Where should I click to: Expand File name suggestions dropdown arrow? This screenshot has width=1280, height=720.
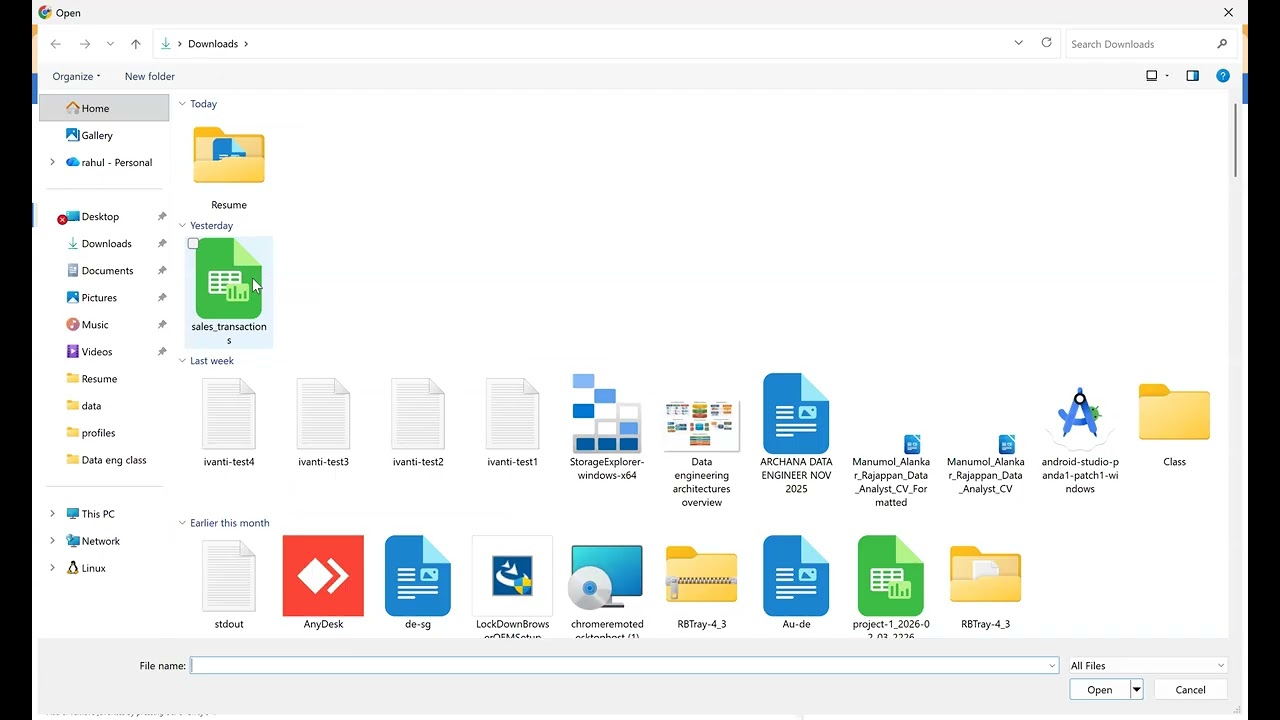(1052, 666)
